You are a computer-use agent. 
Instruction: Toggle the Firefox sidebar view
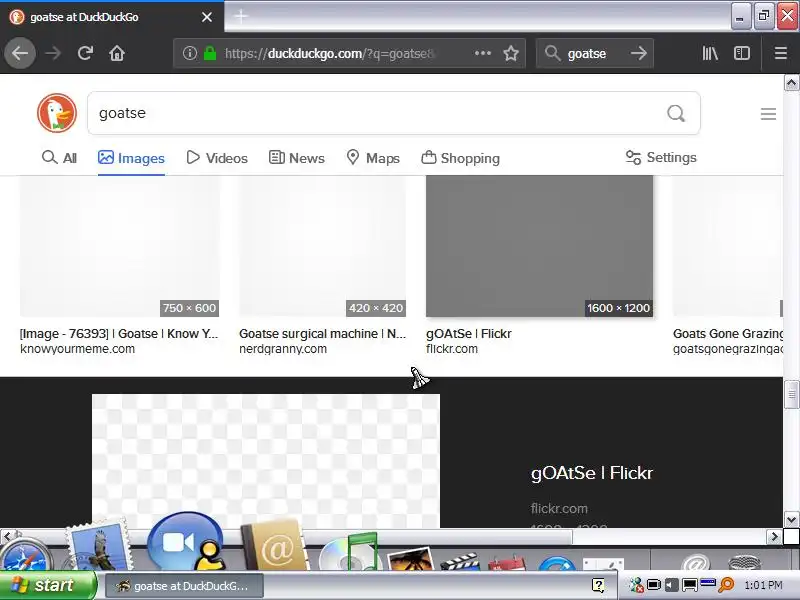click(x=742, y=53)
